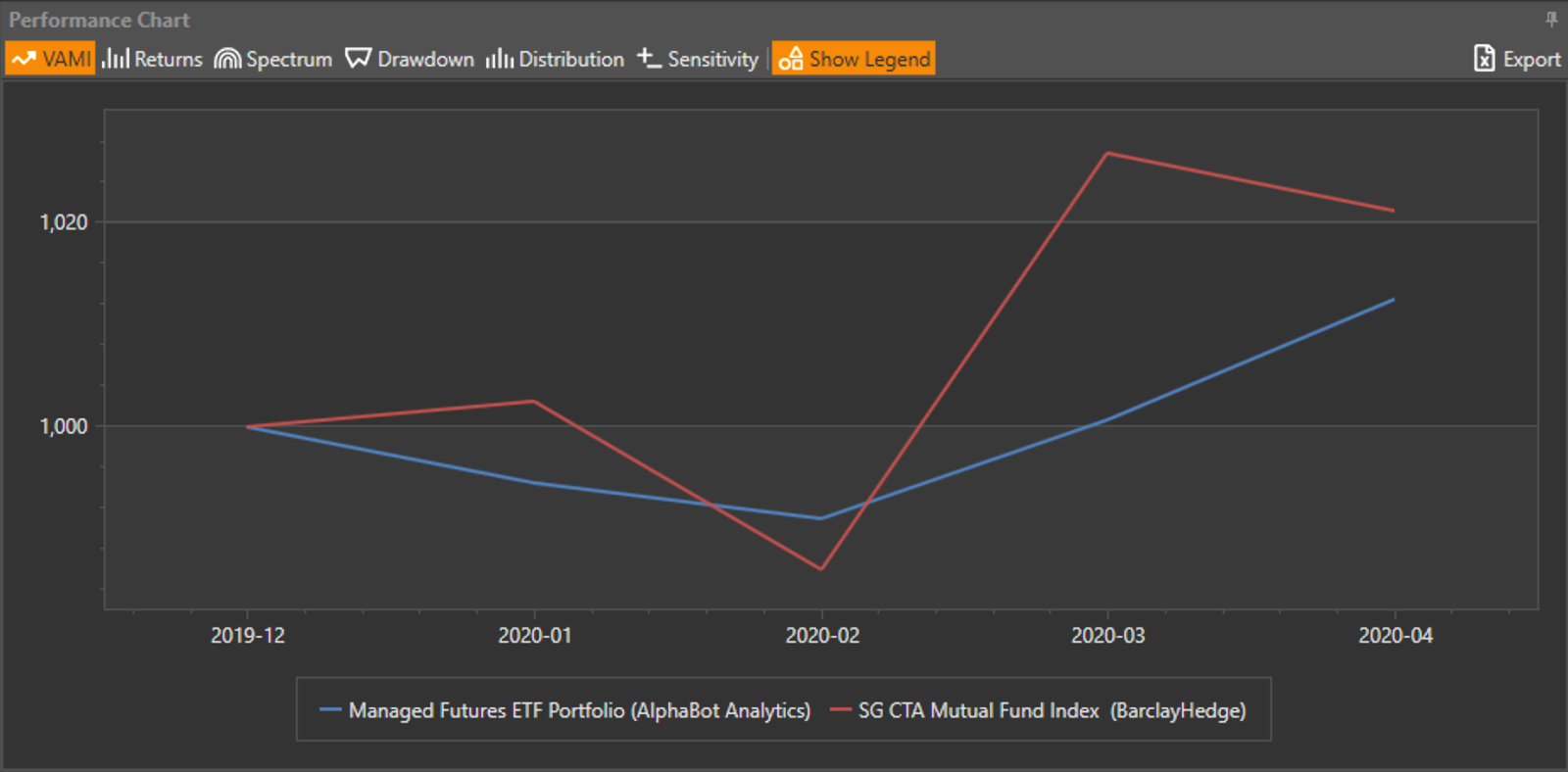
Task: Click the Excel Export icon
Action: pos(1485,59)
